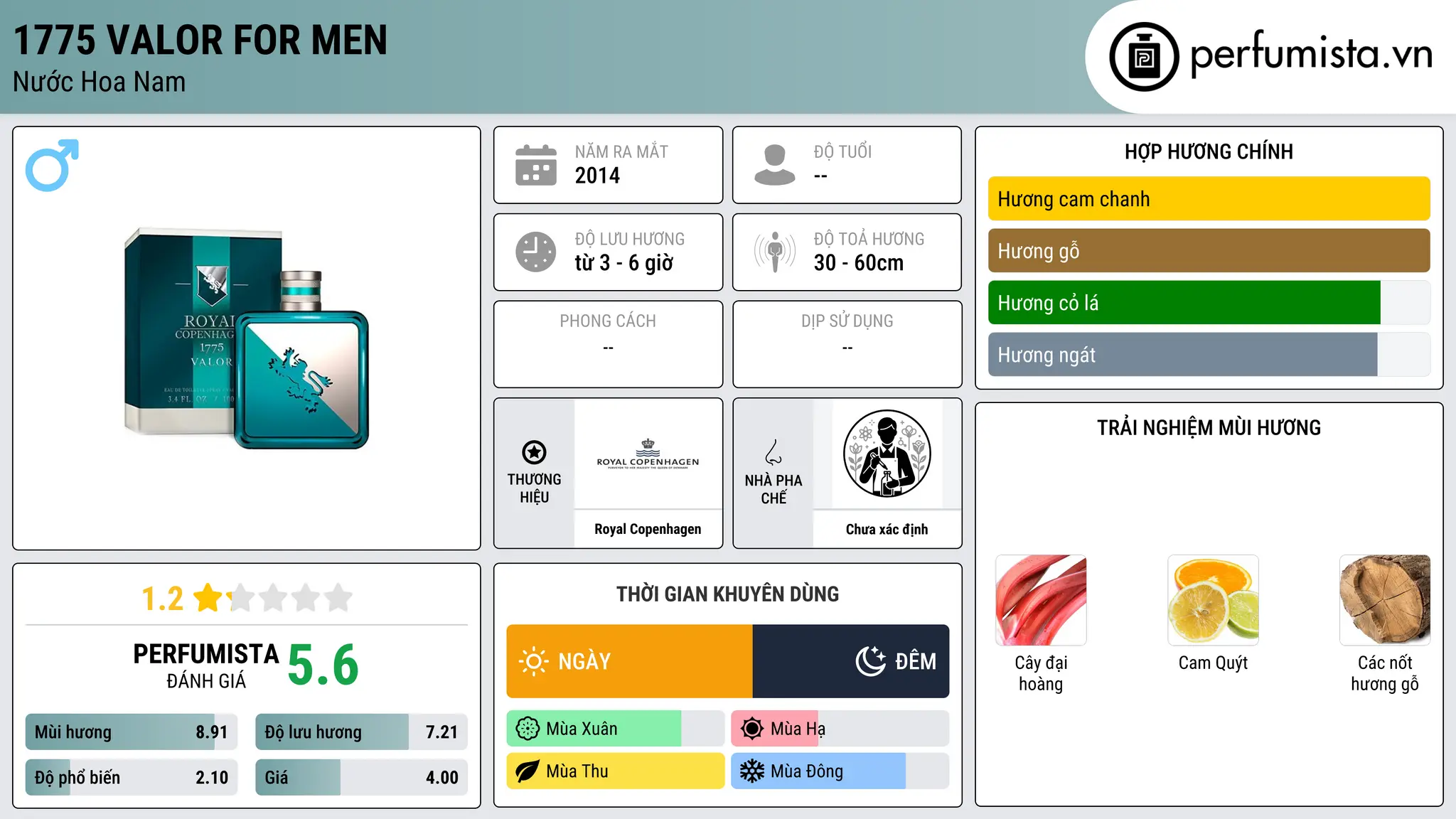
Task: Click the Nhà pha chế label
Action: 773,489
